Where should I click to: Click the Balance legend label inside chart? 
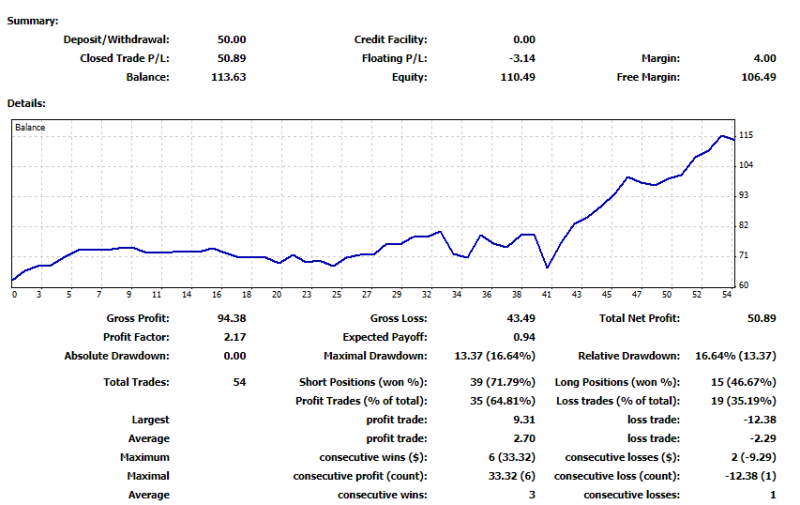(x=31, y=128)
